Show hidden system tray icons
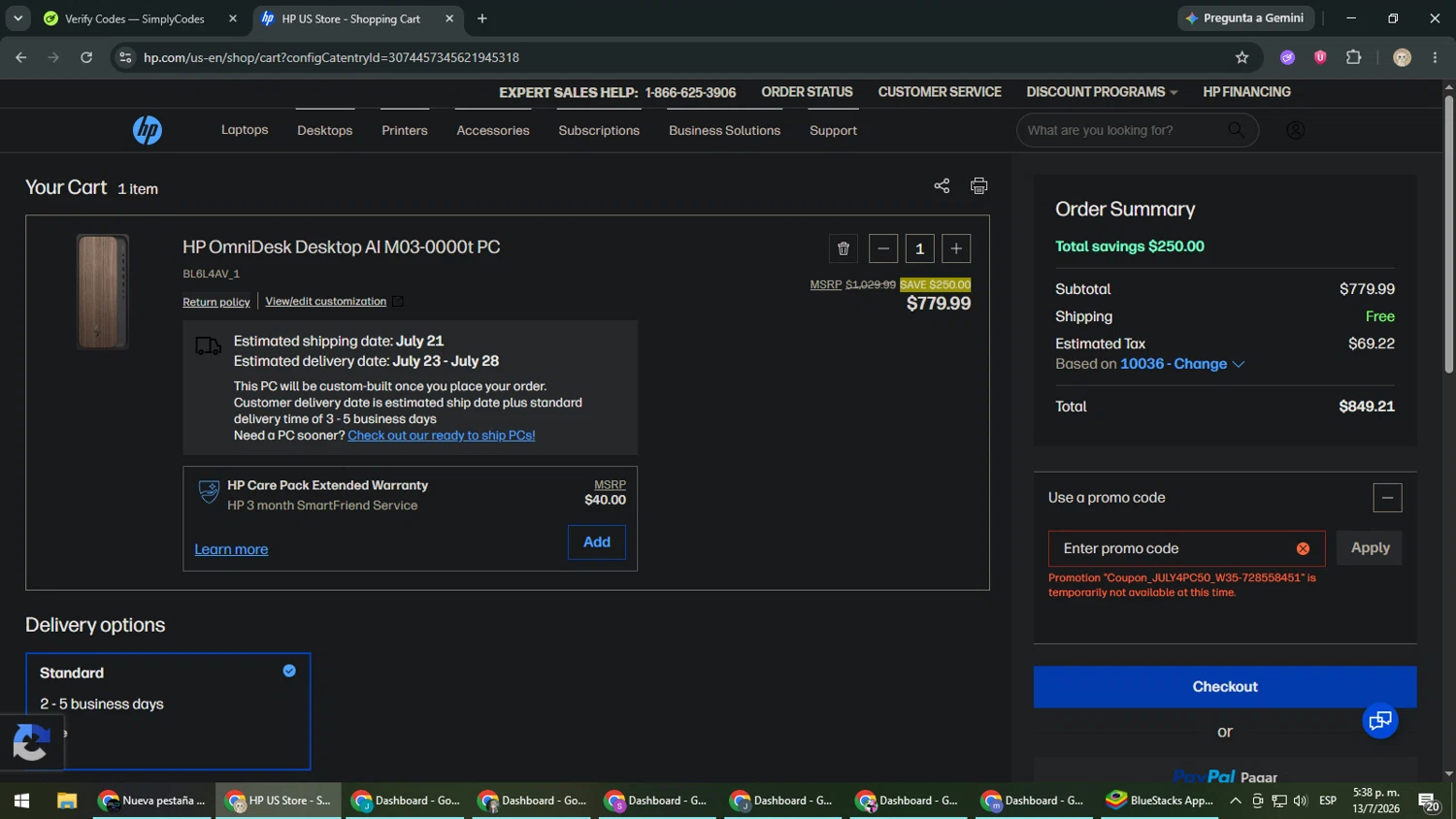 [x=1235, y=801]
